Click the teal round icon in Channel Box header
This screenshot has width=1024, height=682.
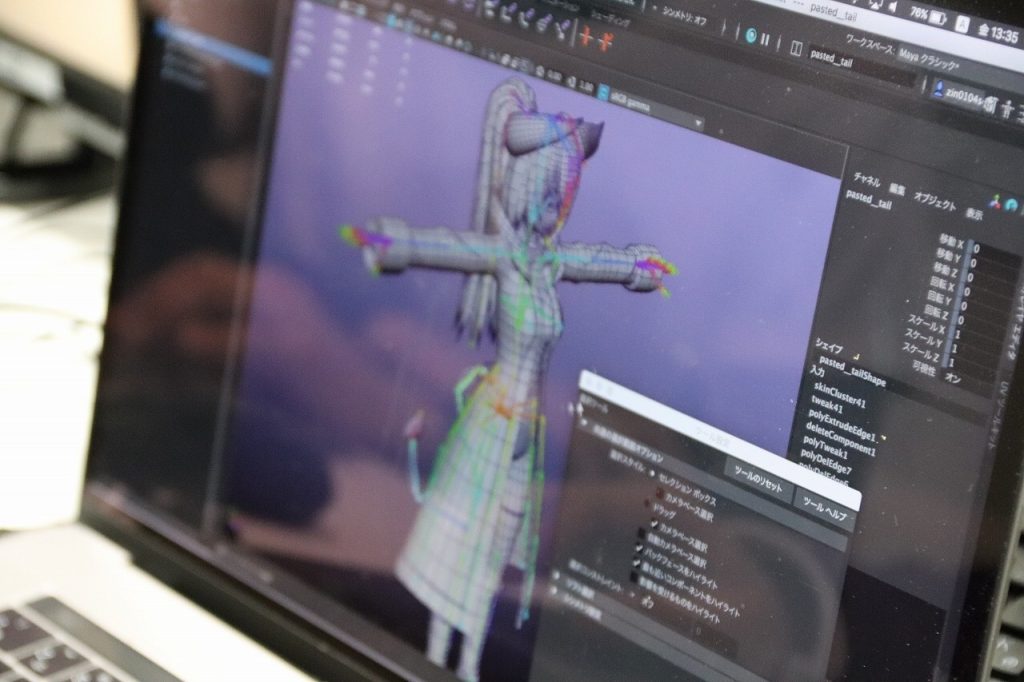click(1012, 205)
